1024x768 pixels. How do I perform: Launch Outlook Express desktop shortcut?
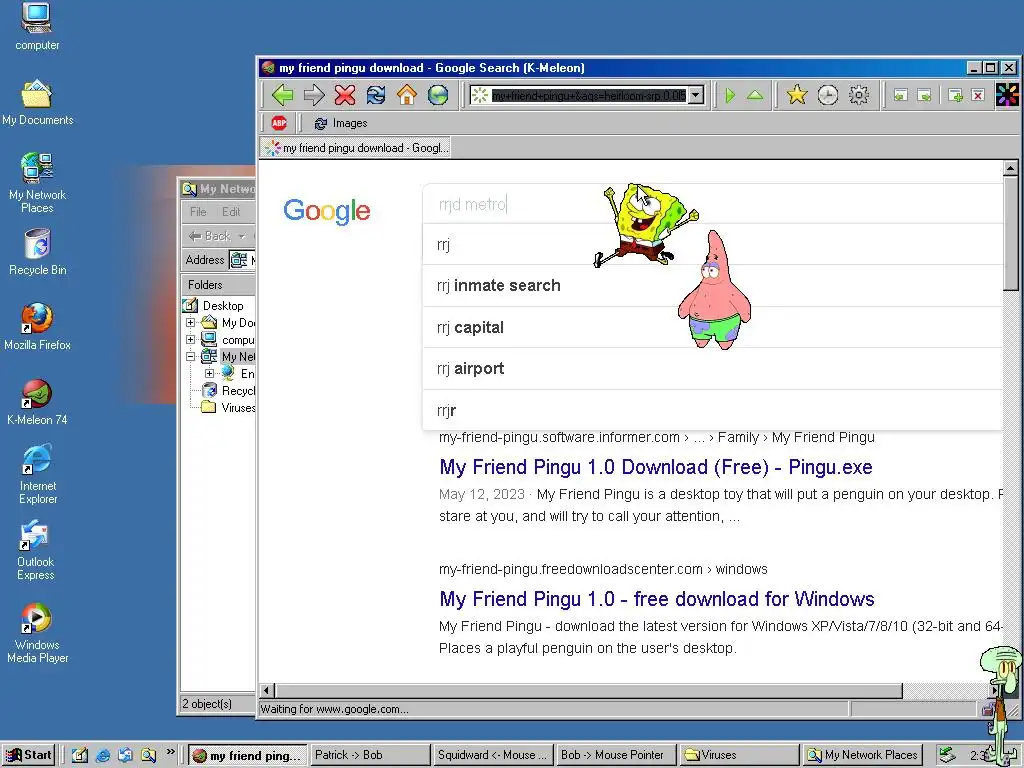click(36, 550)
